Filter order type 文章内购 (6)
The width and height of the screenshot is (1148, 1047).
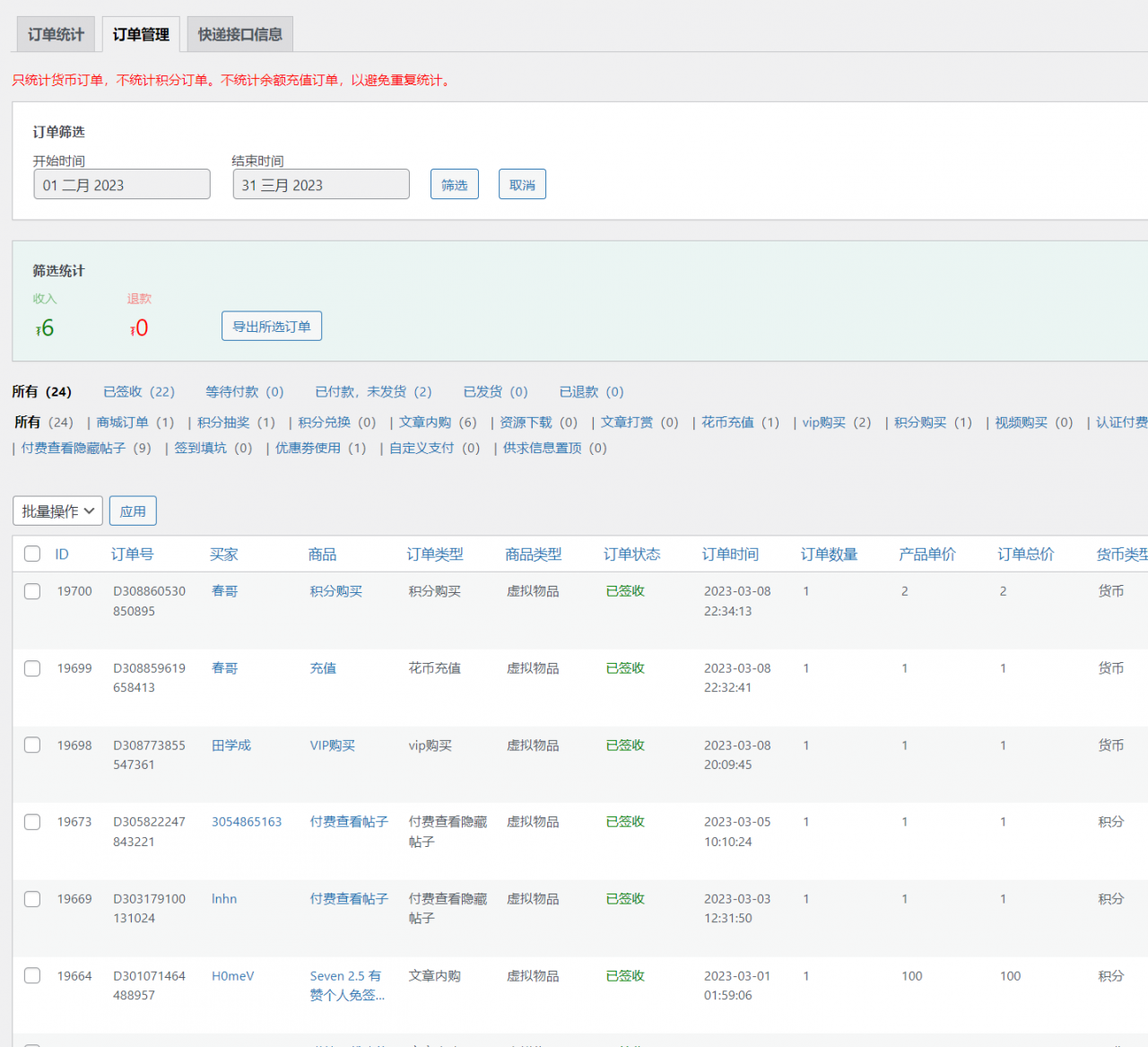[438, 423]
